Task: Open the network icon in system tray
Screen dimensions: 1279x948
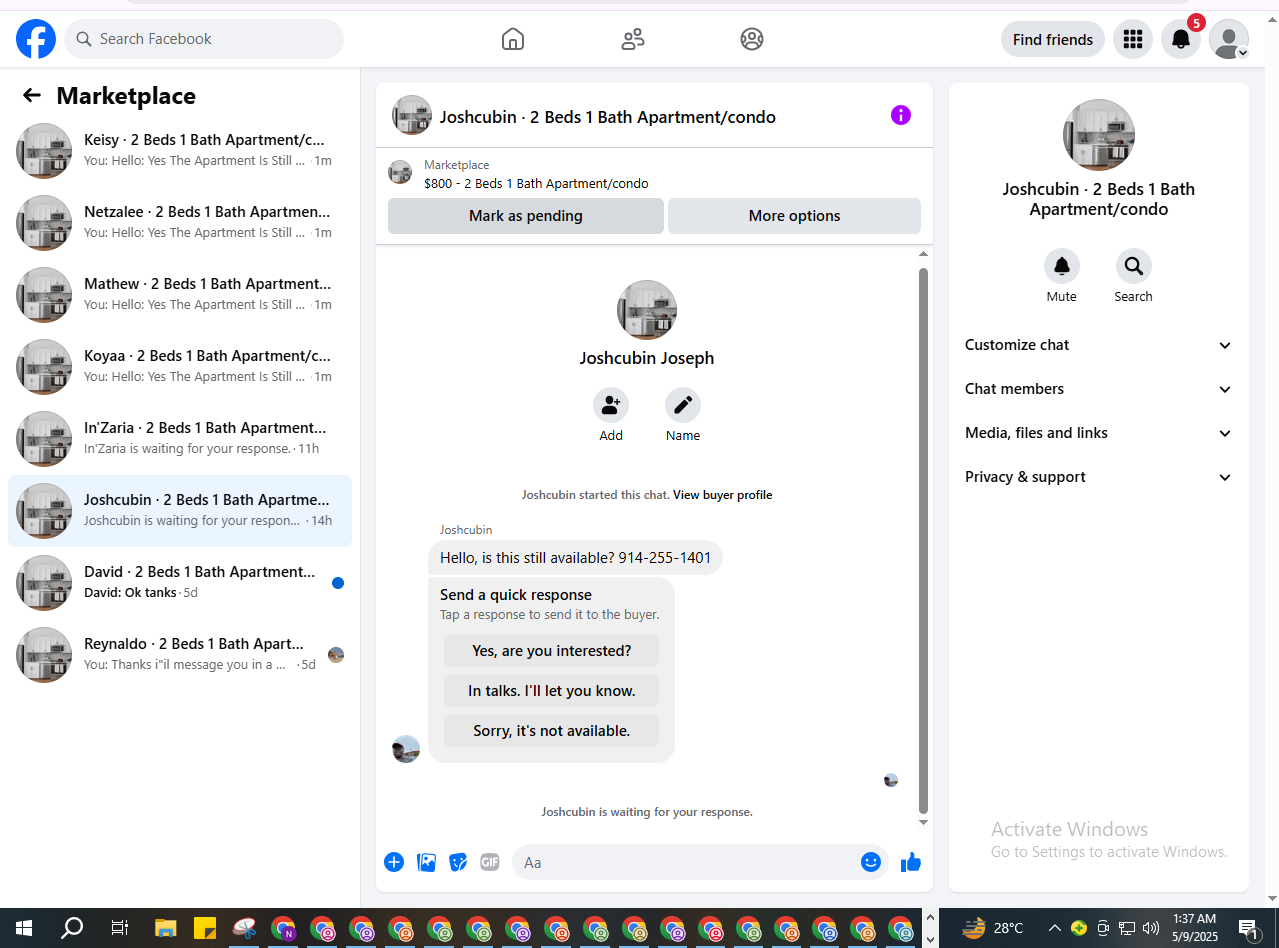Action: tap(1127, 928)
